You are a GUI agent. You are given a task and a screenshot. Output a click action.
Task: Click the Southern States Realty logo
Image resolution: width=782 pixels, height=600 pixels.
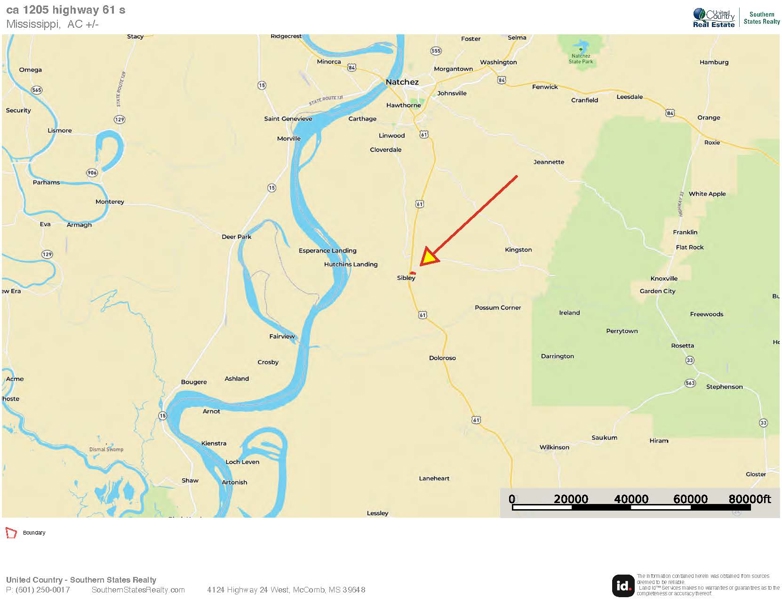762,18
